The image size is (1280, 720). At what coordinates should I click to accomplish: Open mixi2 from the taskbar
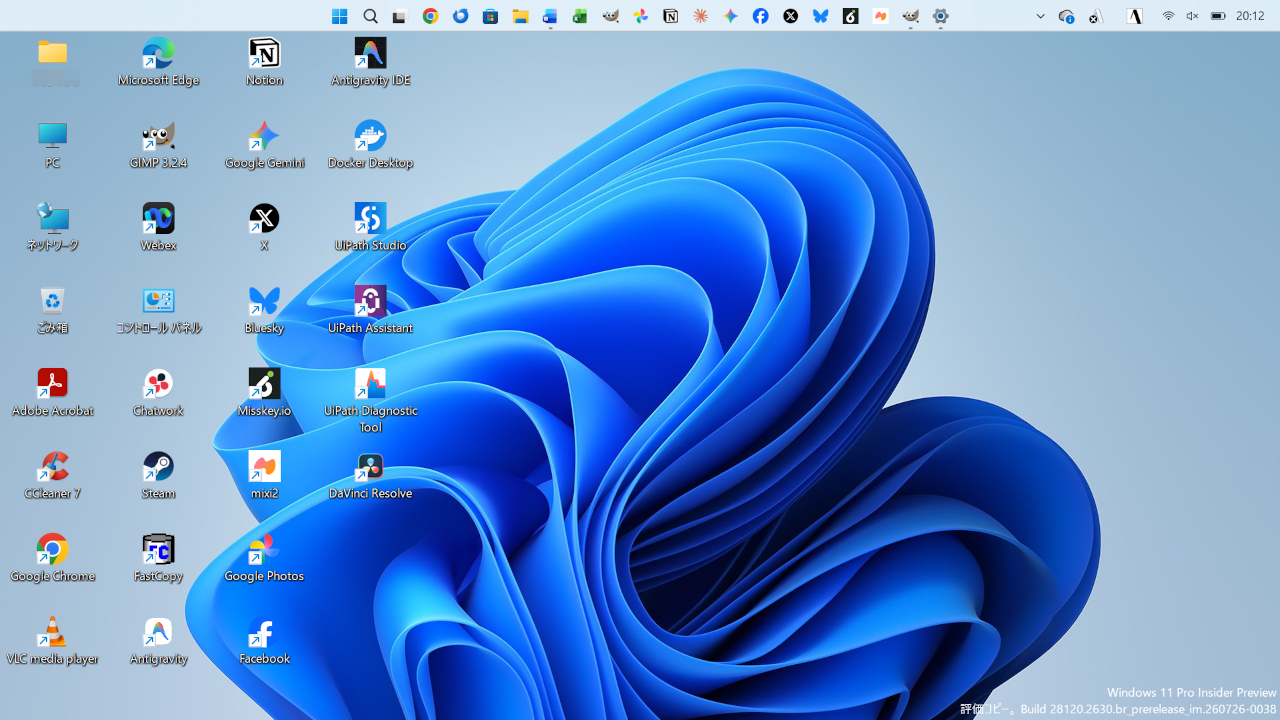(x=880, y=16)
